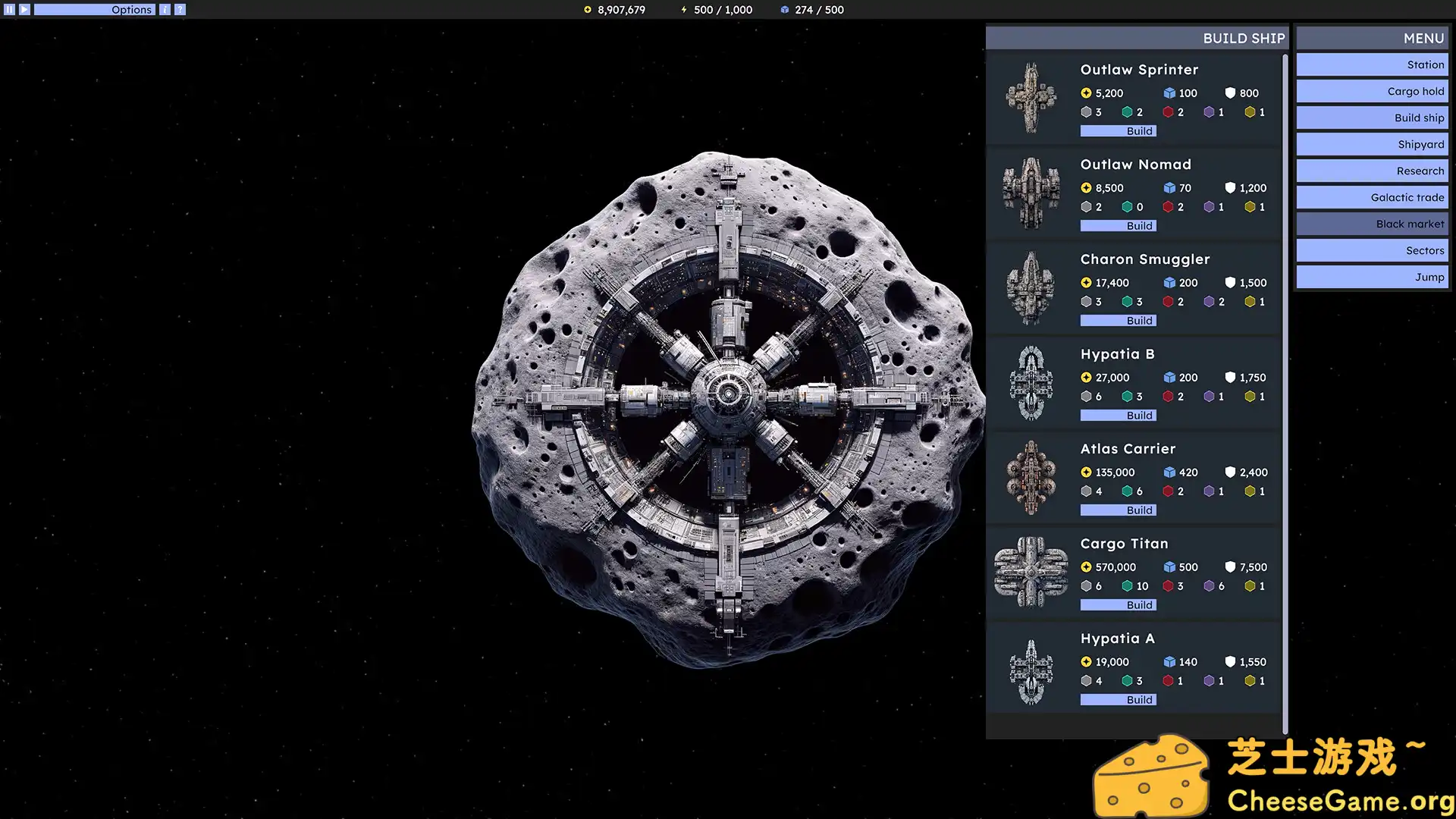Screen dimensions: 1456x819
Task: Click Outlaw Nomad's gold cost icon
Action: coord(1086,188)
